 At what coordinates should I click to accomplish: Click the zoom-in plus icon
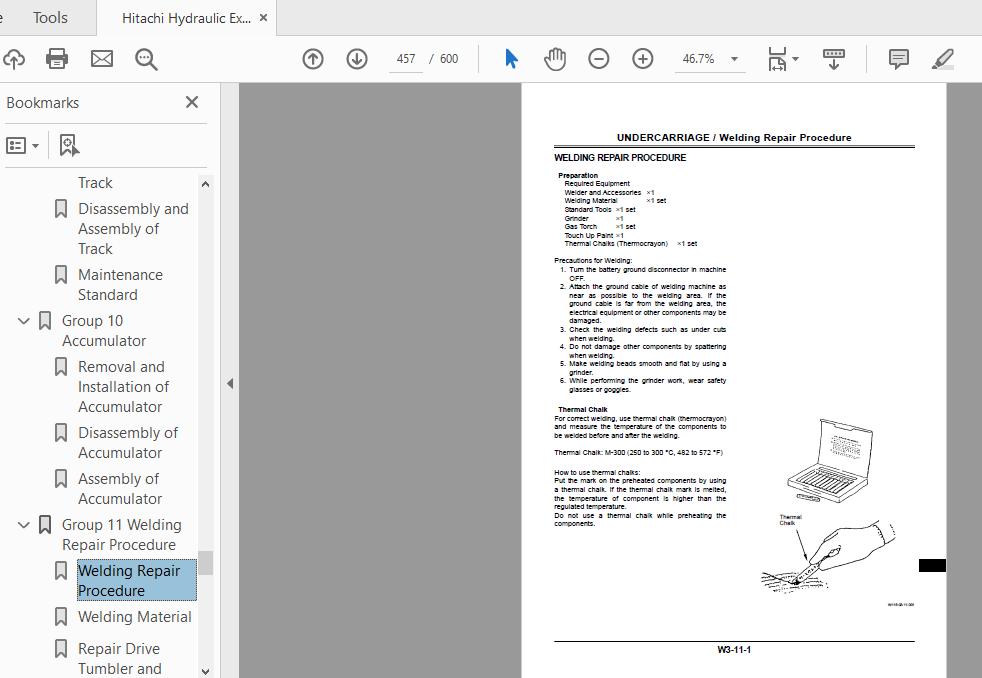click(643, 59)
